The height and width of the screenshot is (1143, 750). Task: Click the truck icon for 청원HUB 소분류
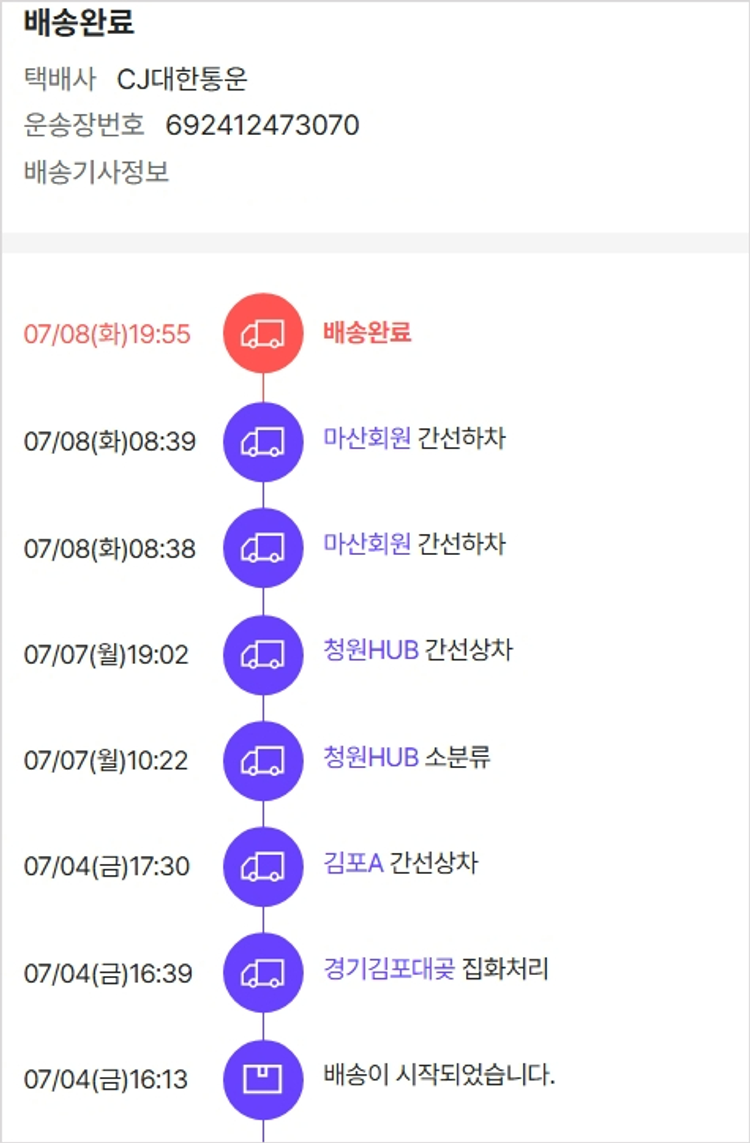(263, 760)
